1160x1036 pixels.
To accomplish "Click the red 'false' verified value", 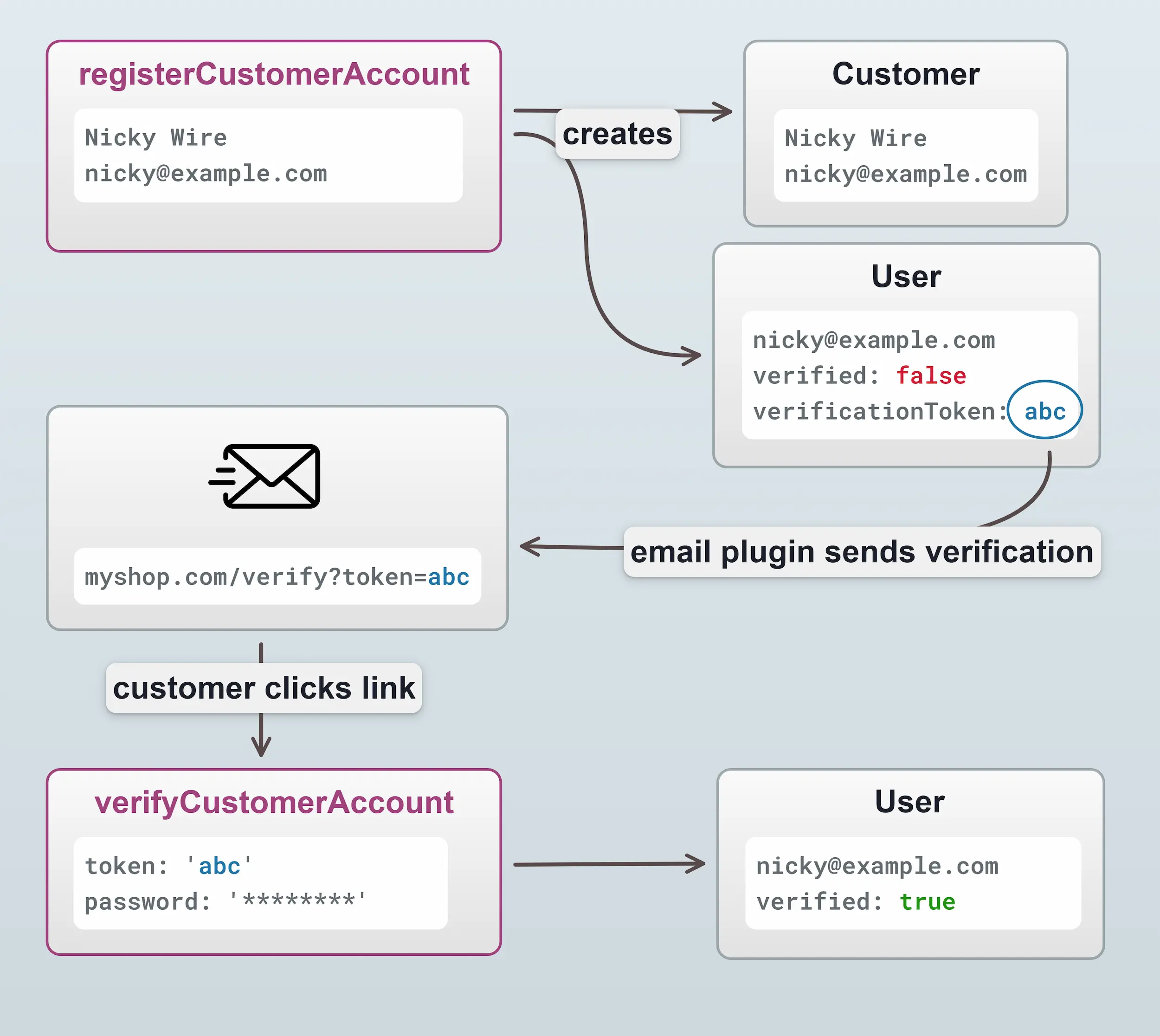I will (931, 376).
